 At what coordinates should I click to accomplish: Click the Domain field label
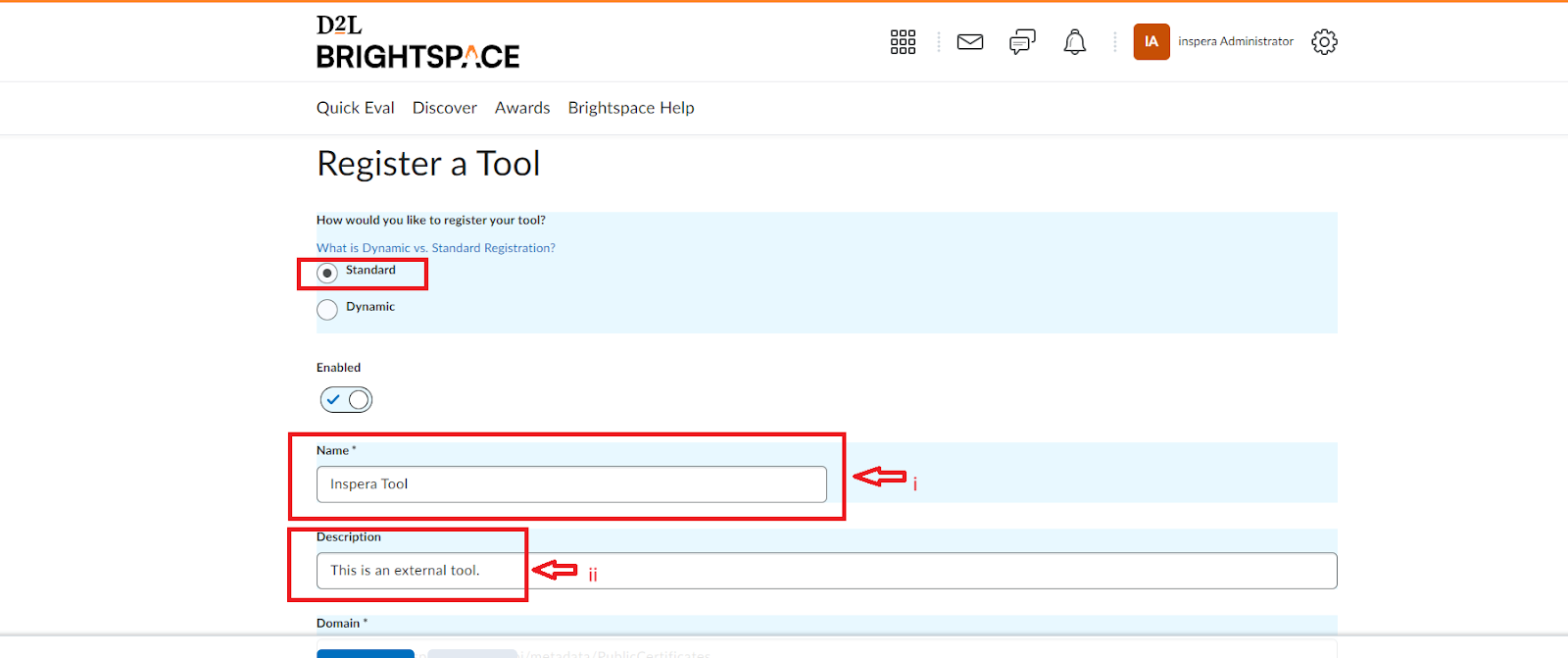coord(342,624)
